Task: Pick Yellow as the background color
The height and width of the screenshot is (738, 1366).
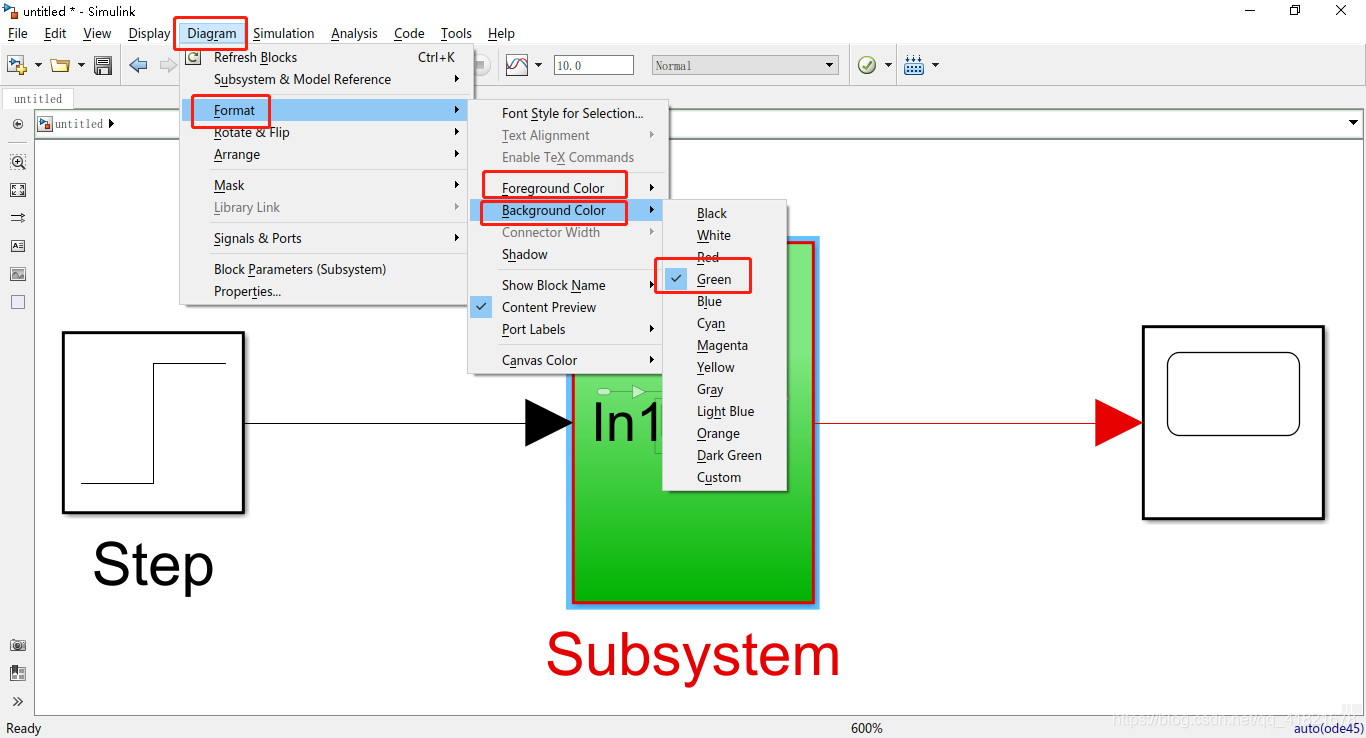Action: (x=716, y=367)
